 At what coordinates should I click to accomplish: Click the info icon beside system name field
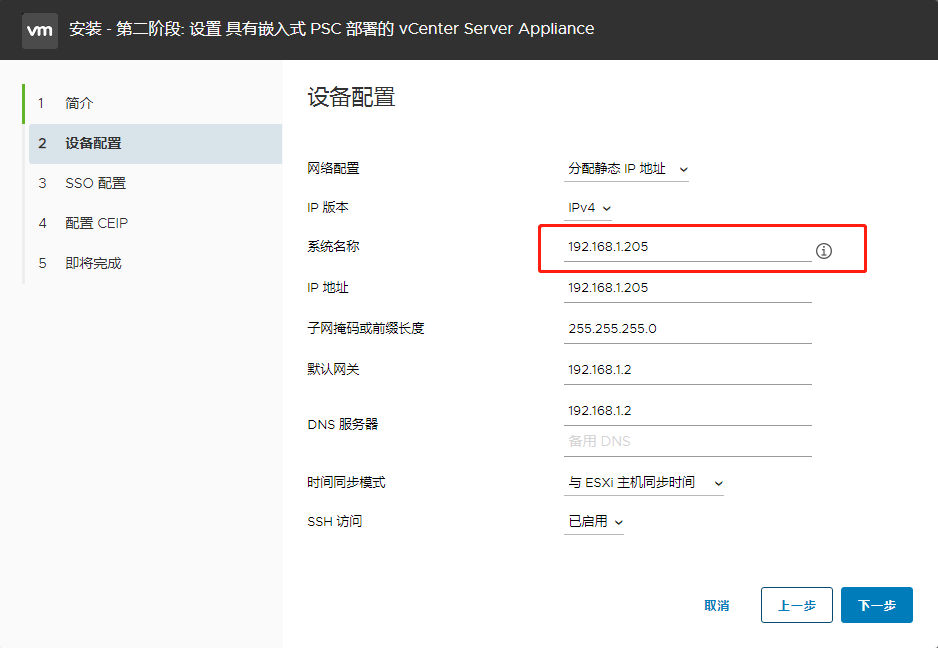pyautogui.click(x=824, y=251)
